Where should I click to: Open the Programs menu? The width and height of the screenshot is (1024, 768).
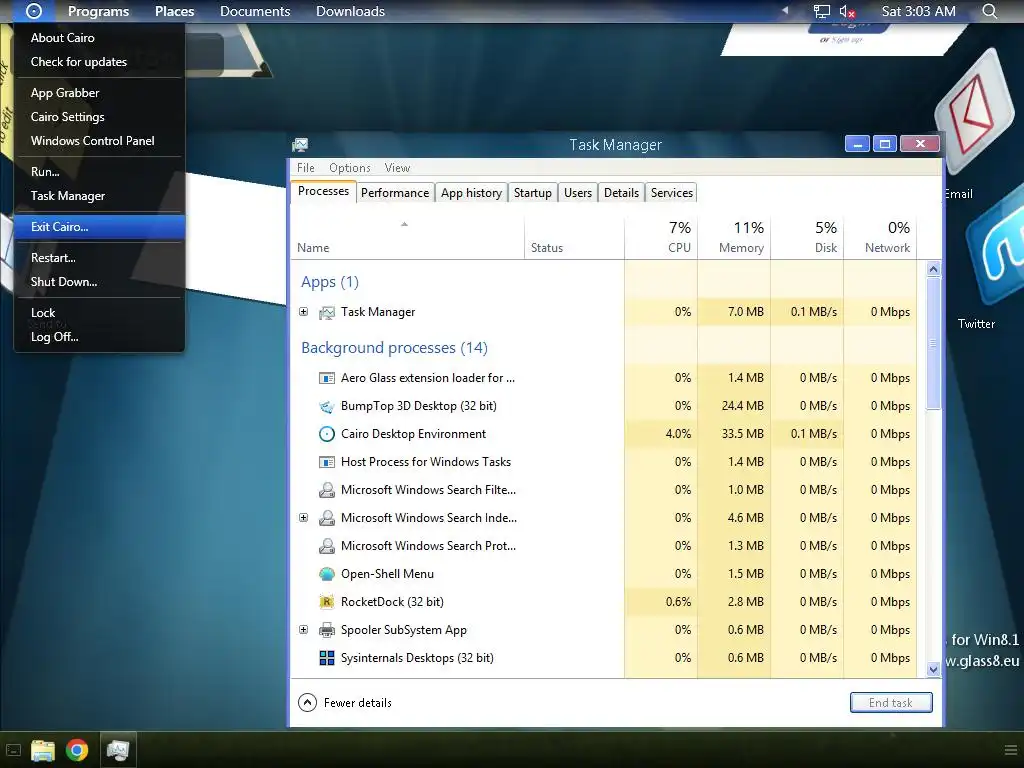coord(99,11)
